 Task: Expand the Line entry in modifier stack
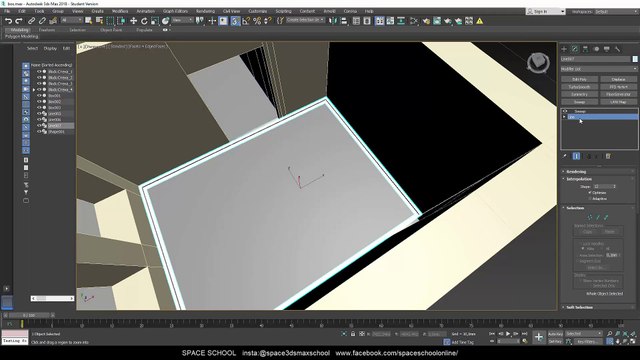565,117
